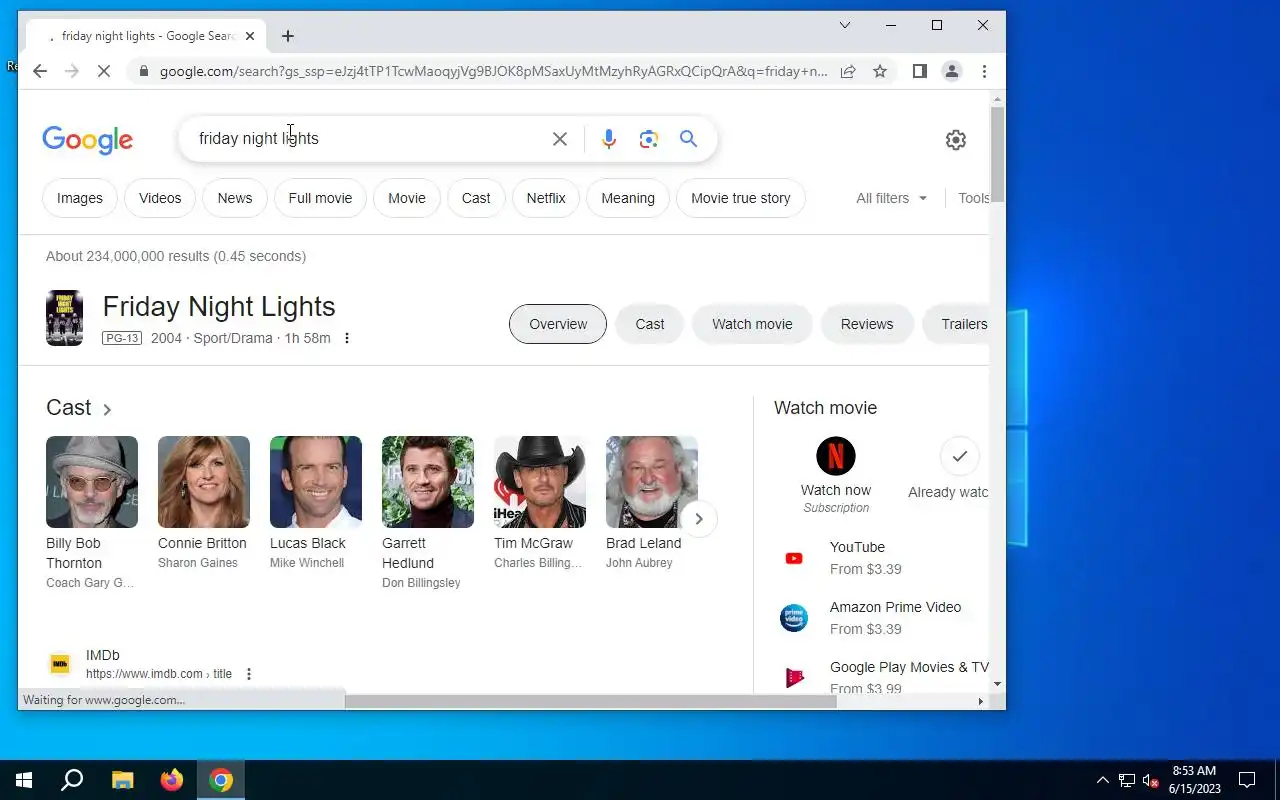Show more cast with right arrow

coord(699,519)
